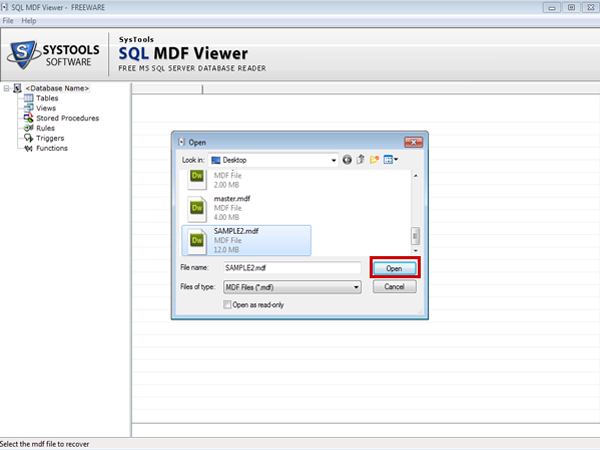Image resolution: width=600 pixels, height=450 pixels.
Task: Click the Rules icon in the tree
Action: (x=29, y=128)
